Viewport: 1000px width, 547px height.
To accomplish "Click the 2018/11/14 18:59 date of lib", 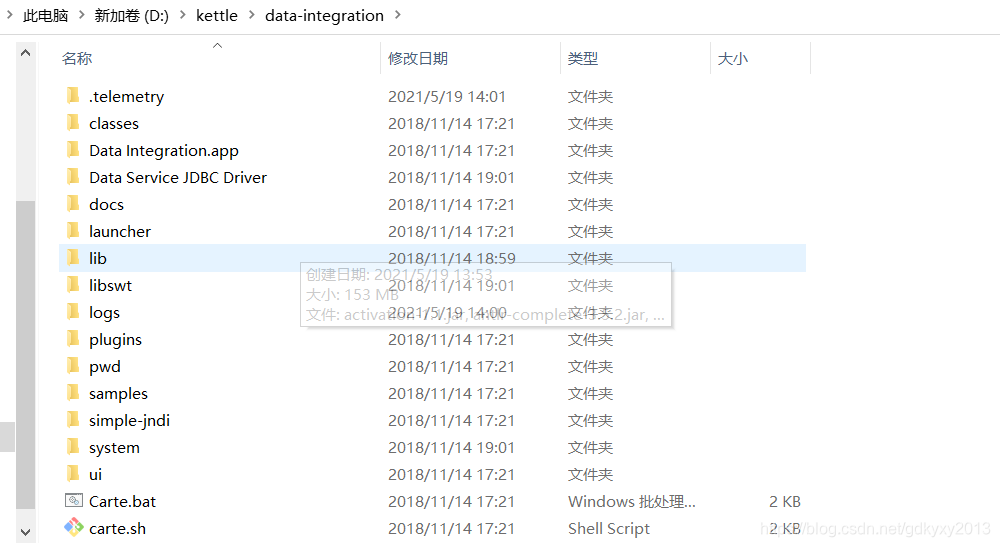I will coord(452,258).
